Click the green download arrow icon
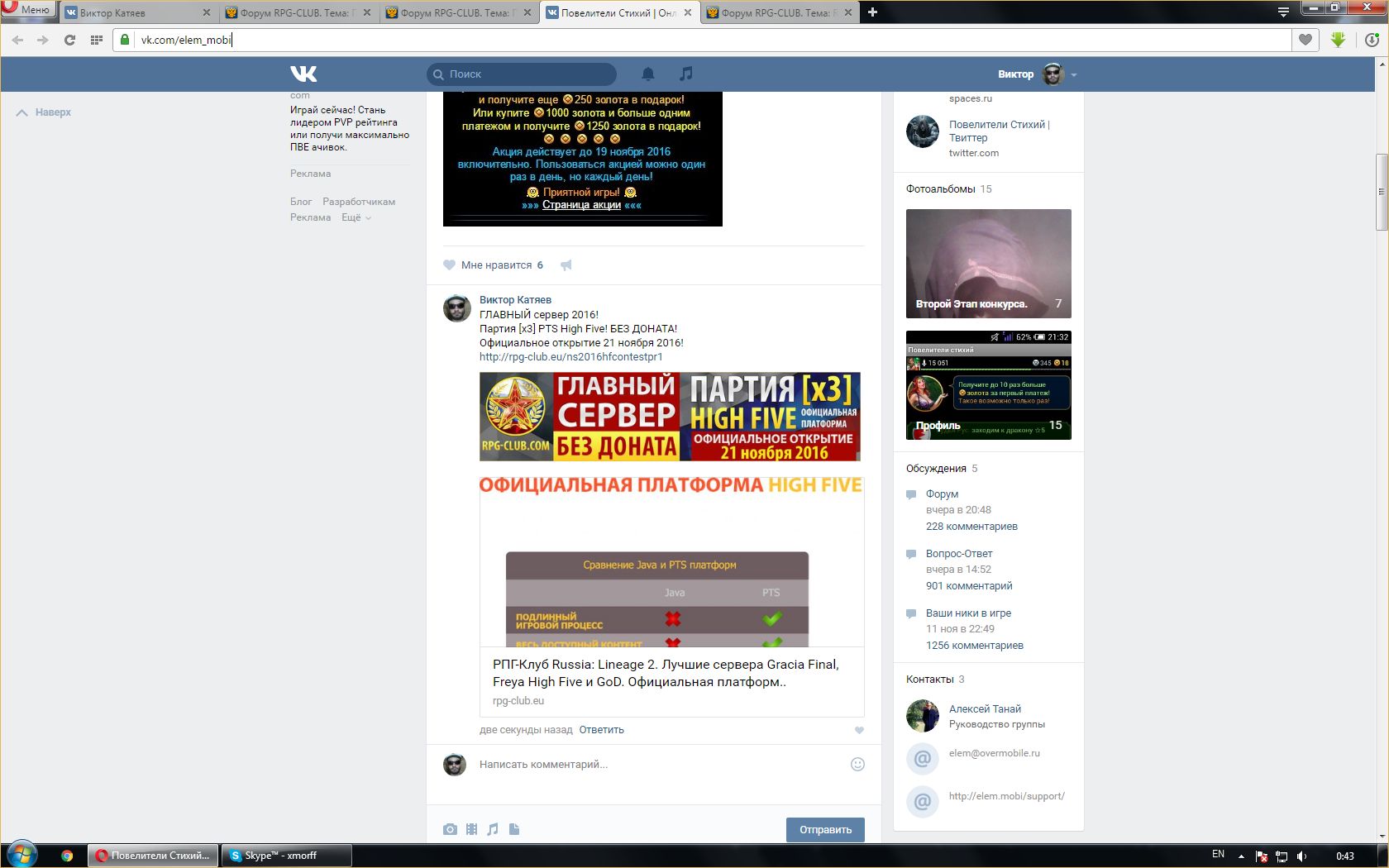 [1339, 40]
